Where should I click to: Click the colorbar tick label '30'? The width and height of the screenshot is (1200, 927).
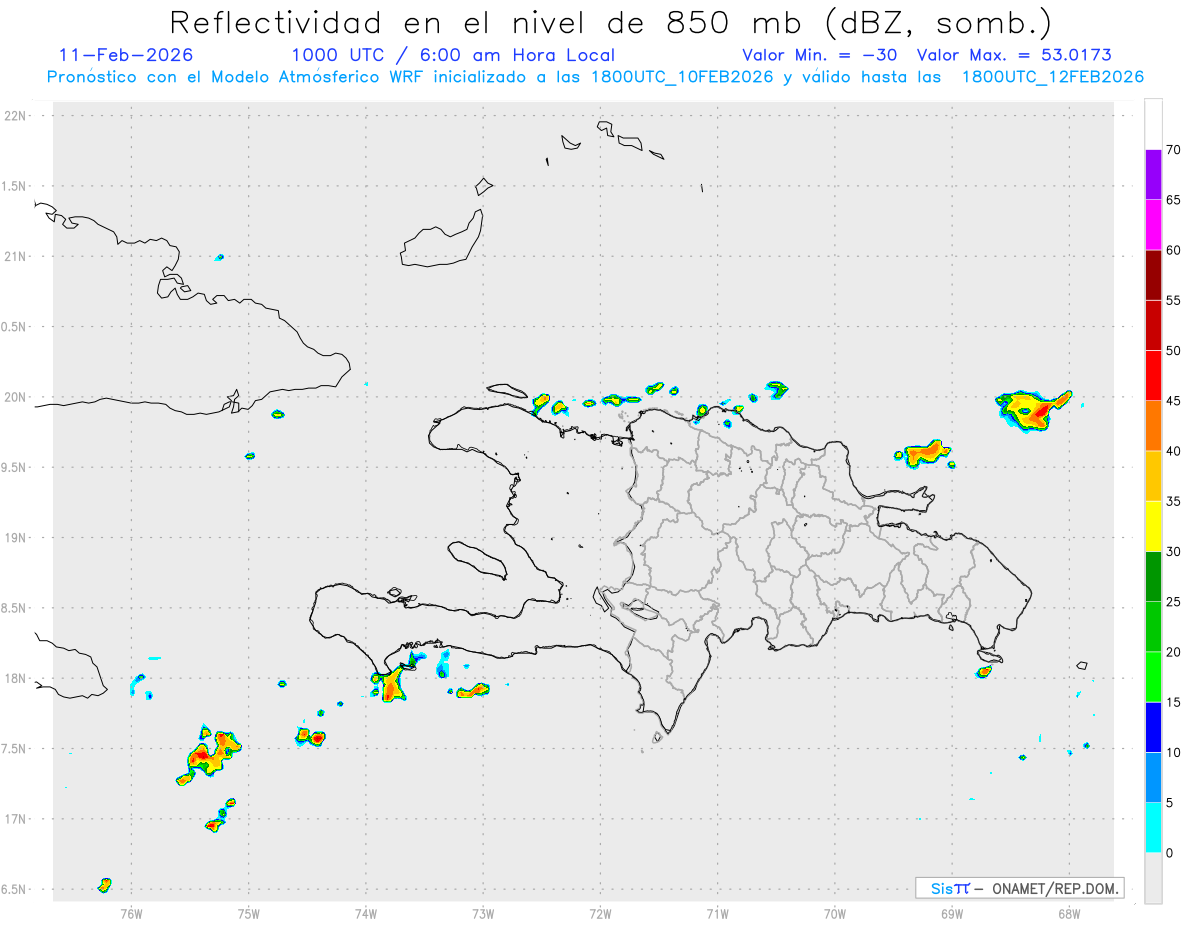click(1175, 552)
